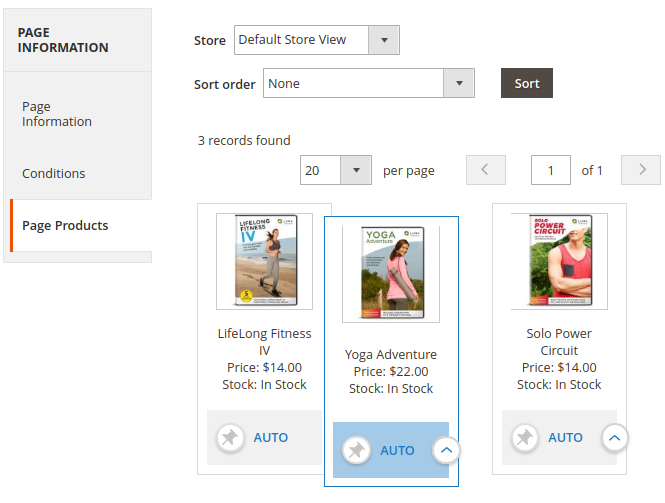Viewport: 665px width, 503px height.
Task: Expand the Sort order dropdown
Action: (x=368, y=84)
